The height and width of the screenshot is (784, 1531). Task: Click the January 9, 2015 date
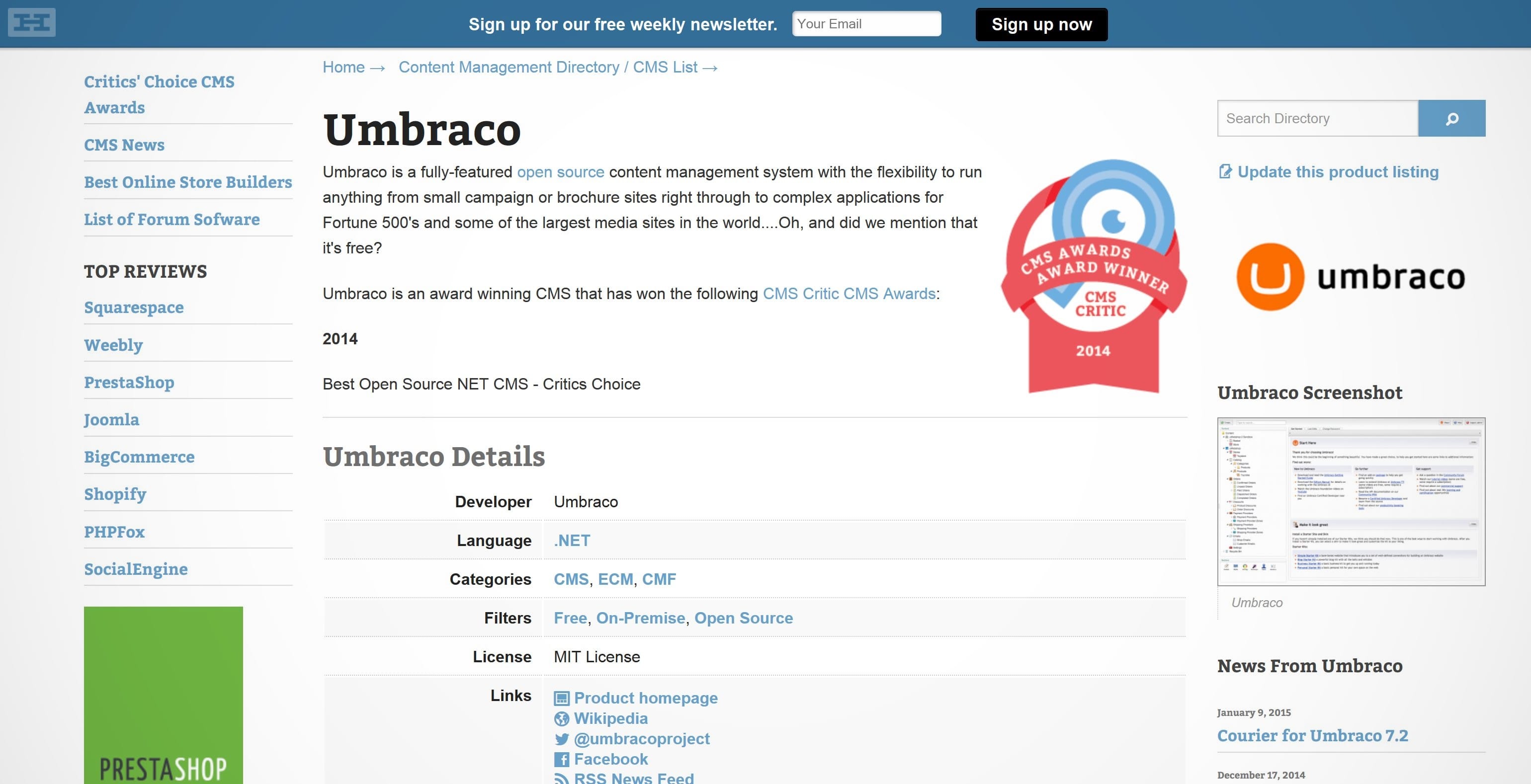(x=1254, y=712)
